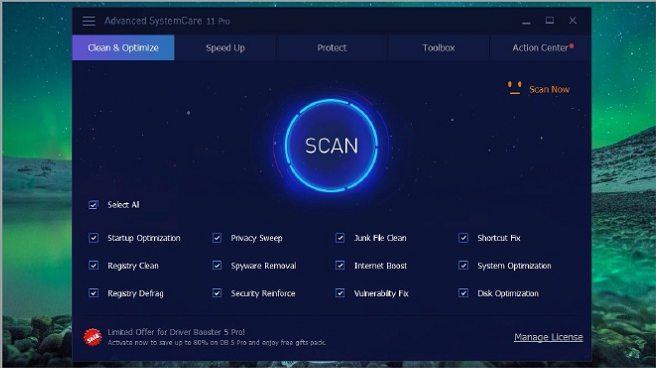
Task: Uncheck Vulnerability Fix
Action: 340,293
